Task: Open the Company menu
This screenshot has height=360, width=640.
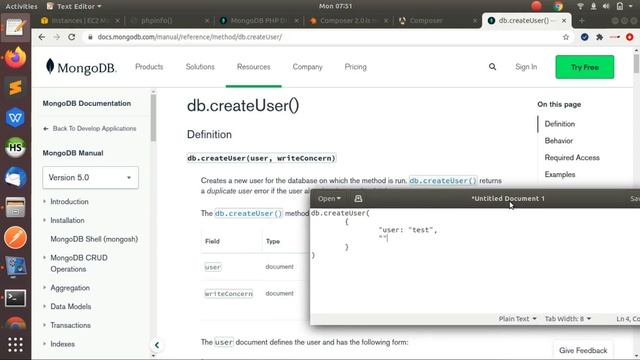Action: tap(307, 67)
